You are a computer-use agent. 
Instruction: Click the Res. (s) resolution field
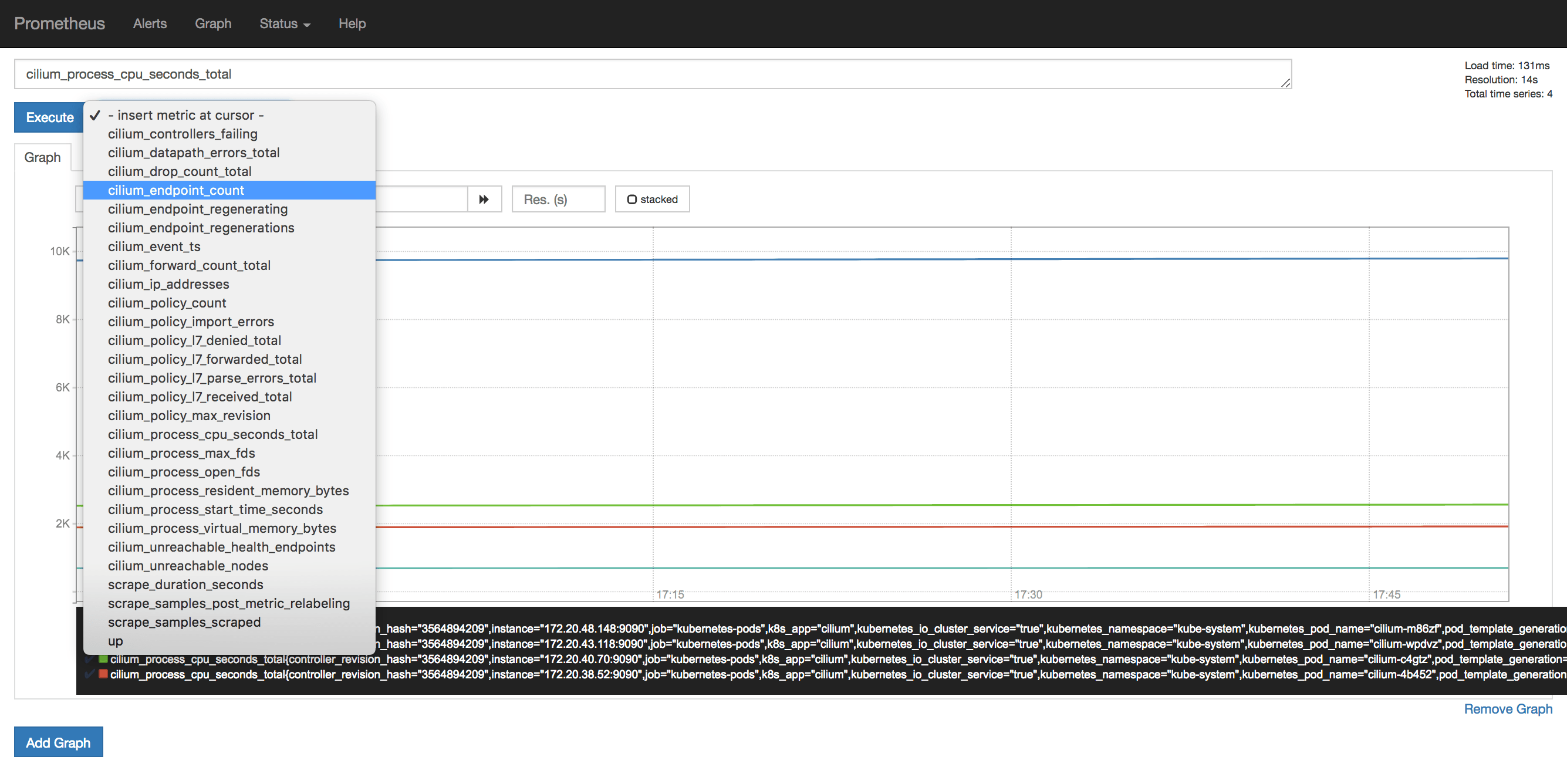558,200
